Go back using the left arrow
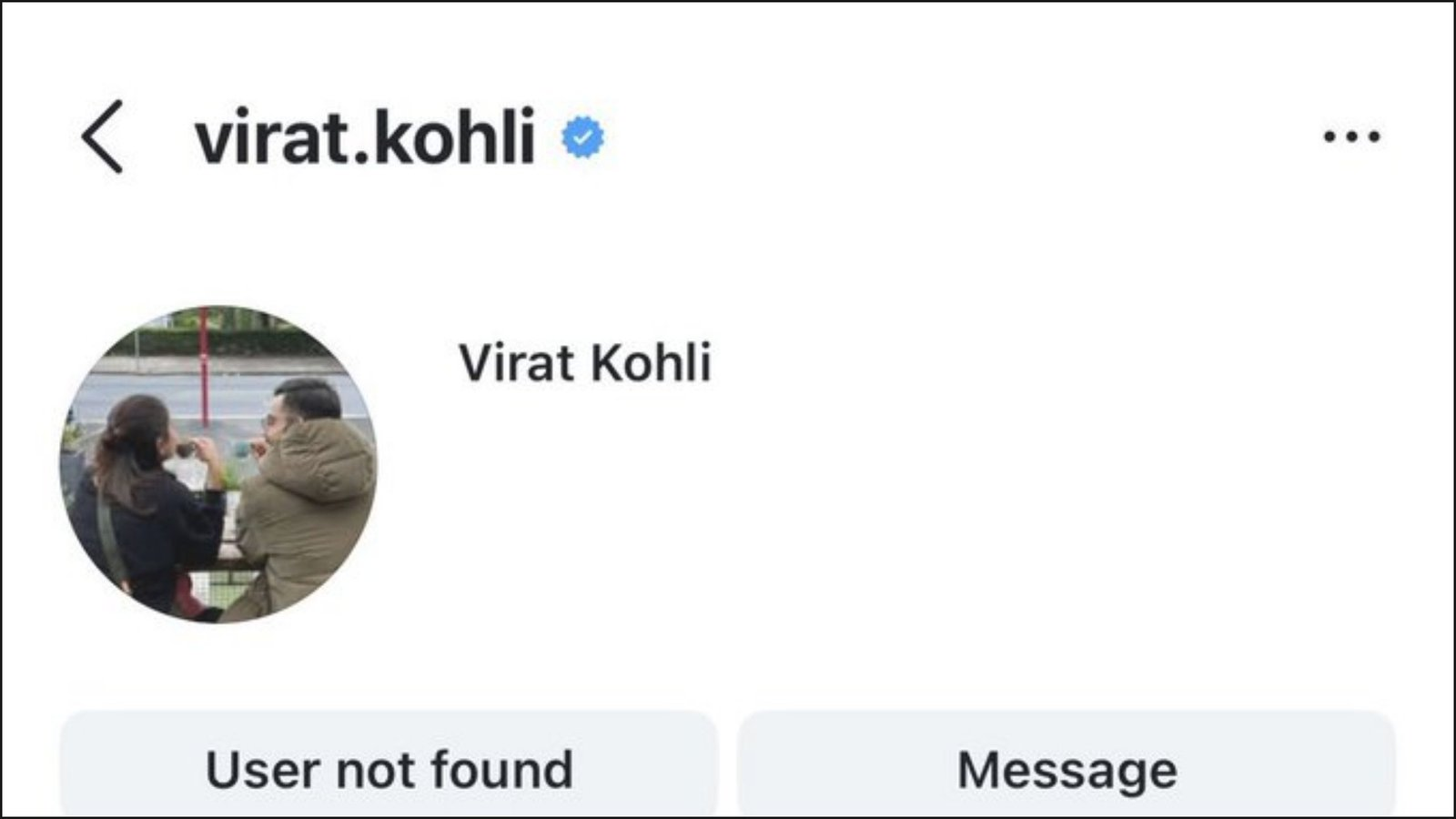 coord(102,136)
